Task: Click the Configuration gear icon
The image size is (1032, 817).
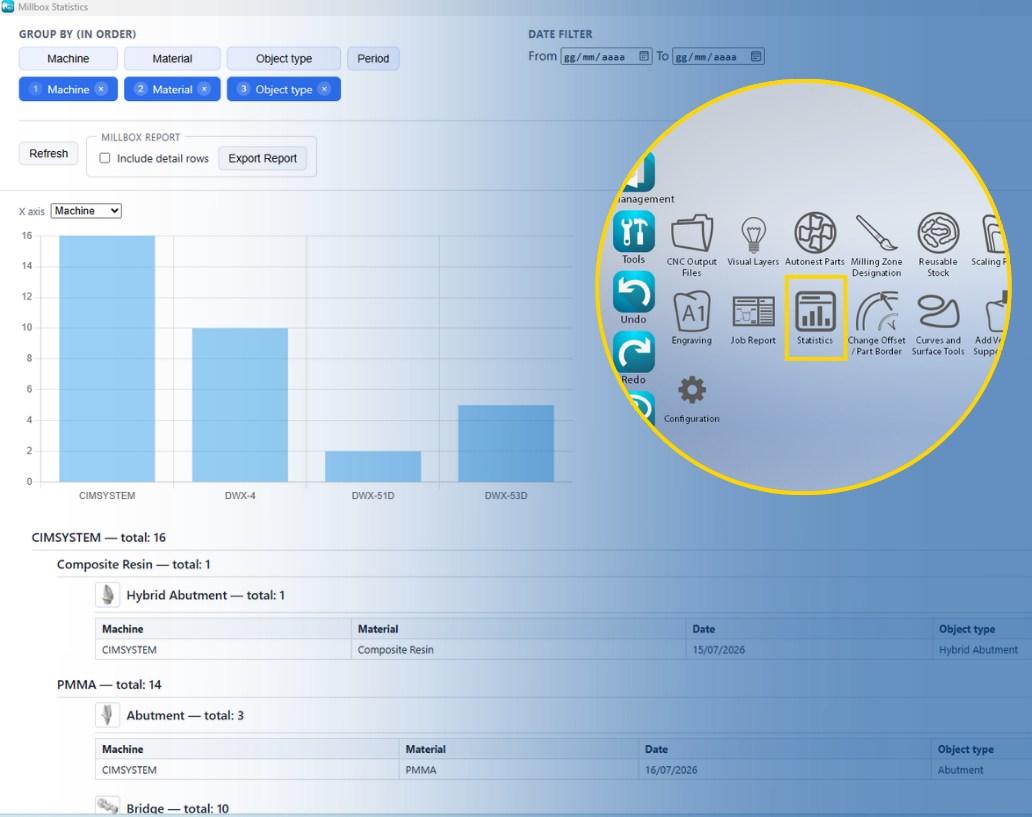Action: click(692, 390)
